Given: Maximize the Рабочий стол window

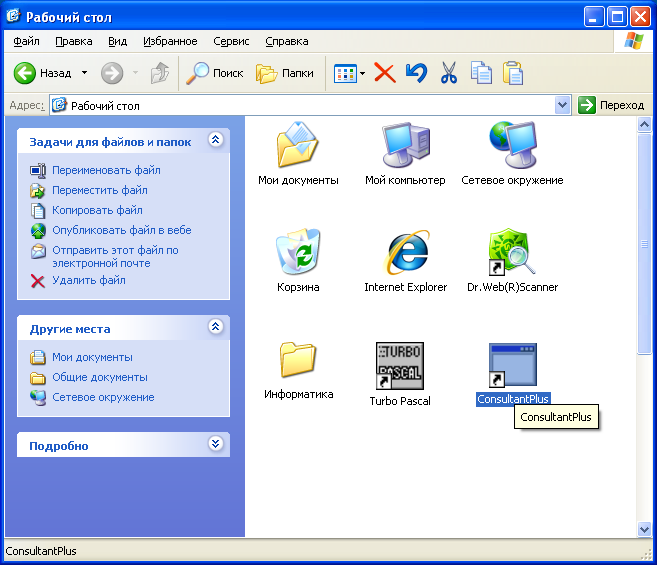Looking at the screenshot, I should click(x=617, y=17).
